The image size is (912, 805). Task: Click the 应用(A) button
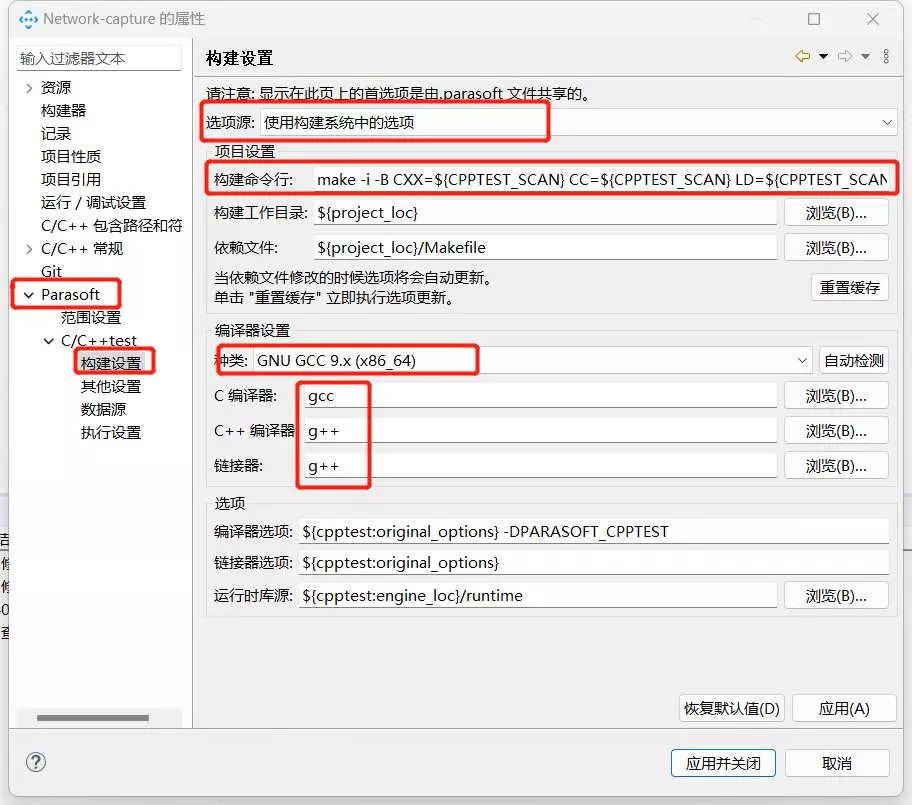tap(844, 708)
